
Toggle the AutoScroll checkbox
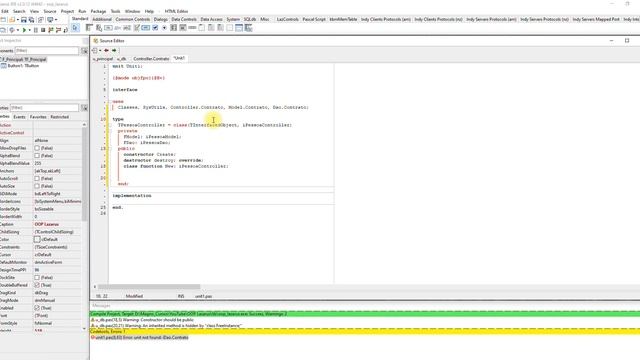point(37,178)
